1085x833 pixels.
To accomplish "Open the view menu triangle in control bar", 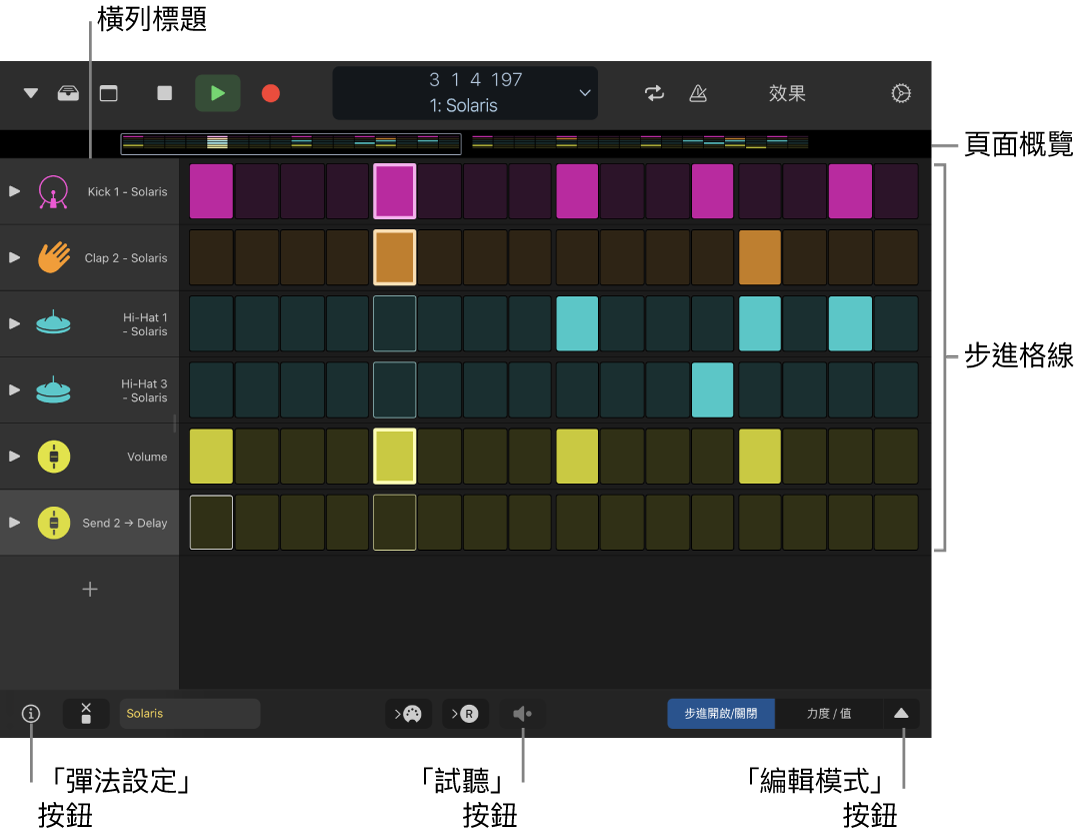I will tap(30, 93).
